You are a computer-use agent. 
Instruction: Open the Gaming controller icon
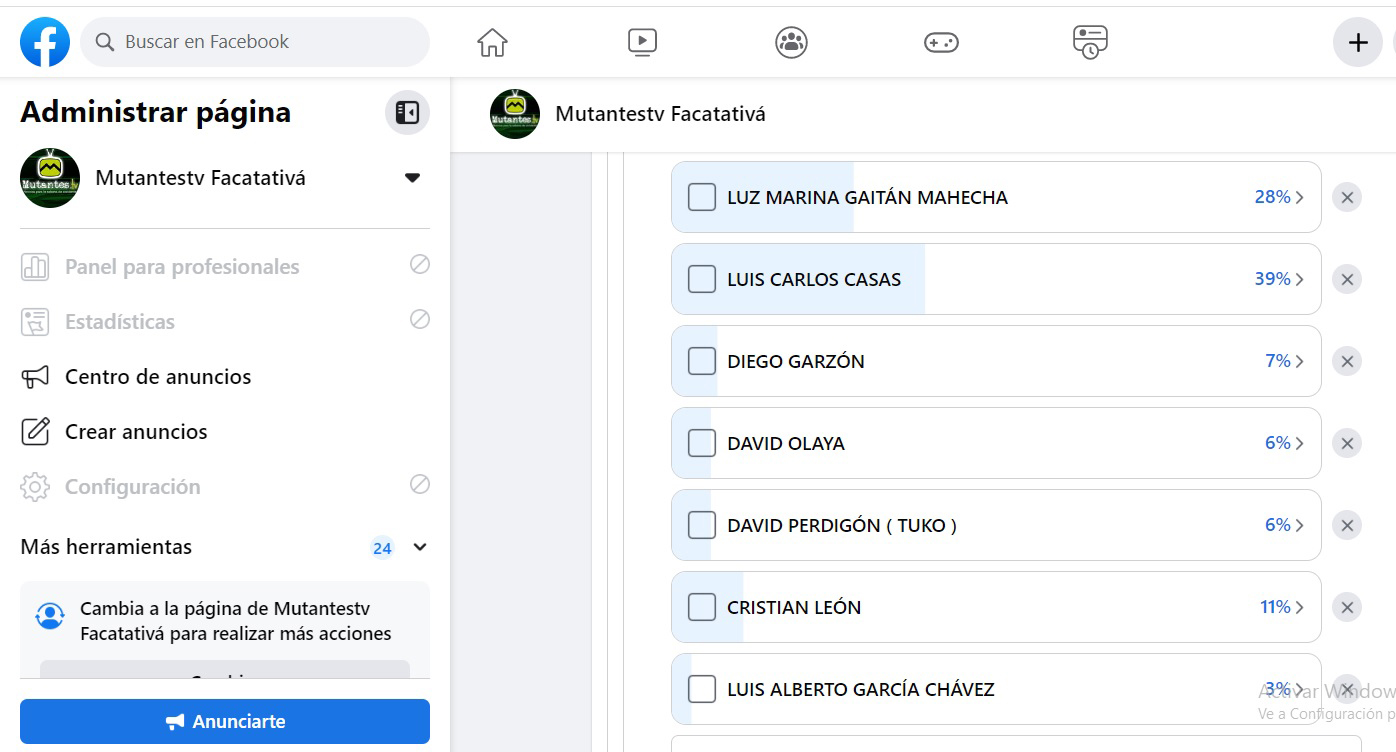coord(940,42)
